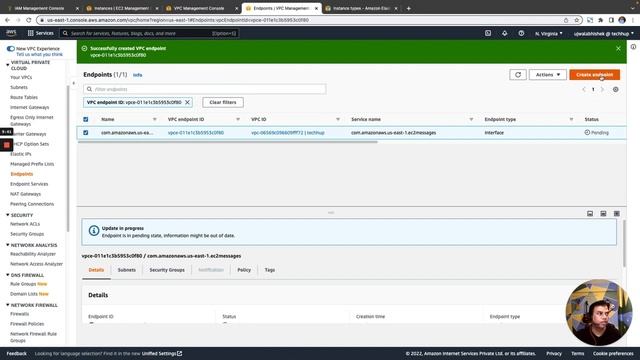Go back in browser history
The width and height of the screenshot is (640, 360).
point(7,20)
